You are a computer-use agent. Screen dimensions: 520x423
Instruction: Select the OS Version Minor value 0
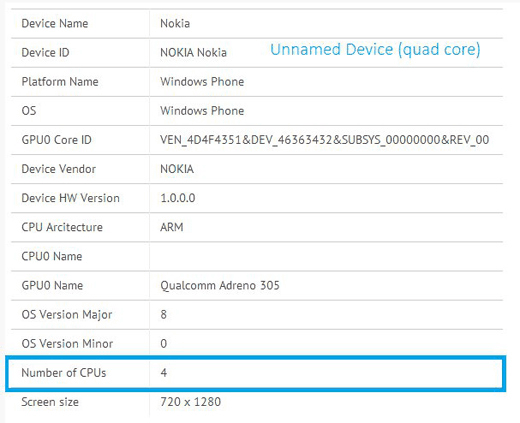[163, 344]
